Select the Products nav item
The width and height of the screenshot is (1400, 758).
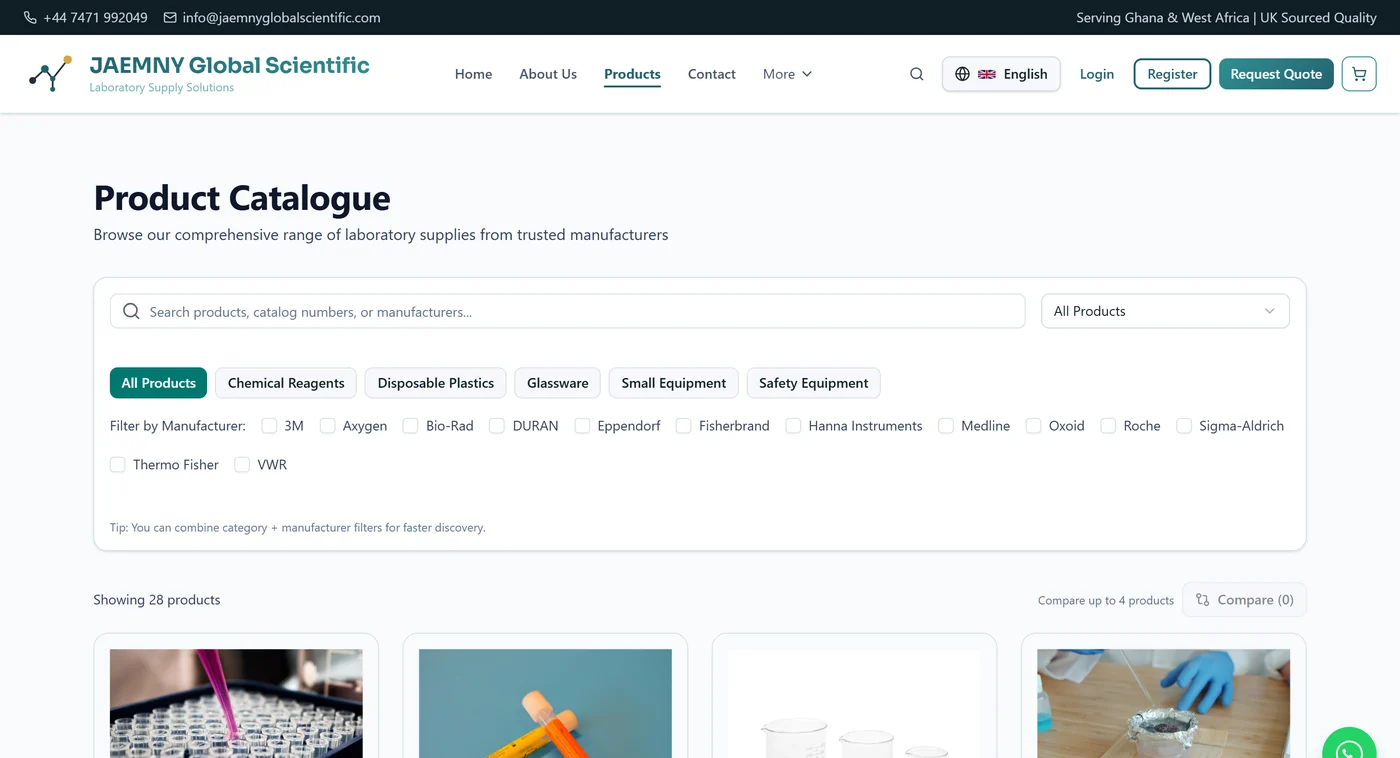632,74
